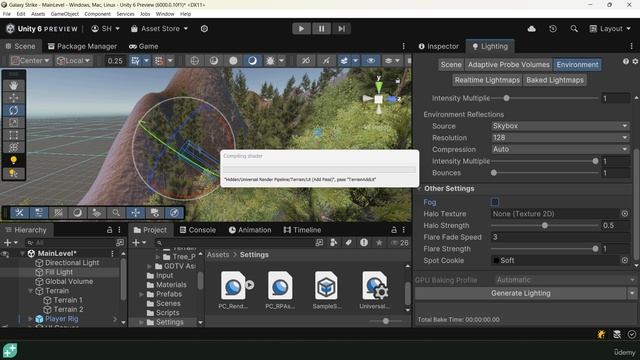Toggle the Hierarchy panel lock
This screenshot has width=640, height=360.
pos(109,230)
